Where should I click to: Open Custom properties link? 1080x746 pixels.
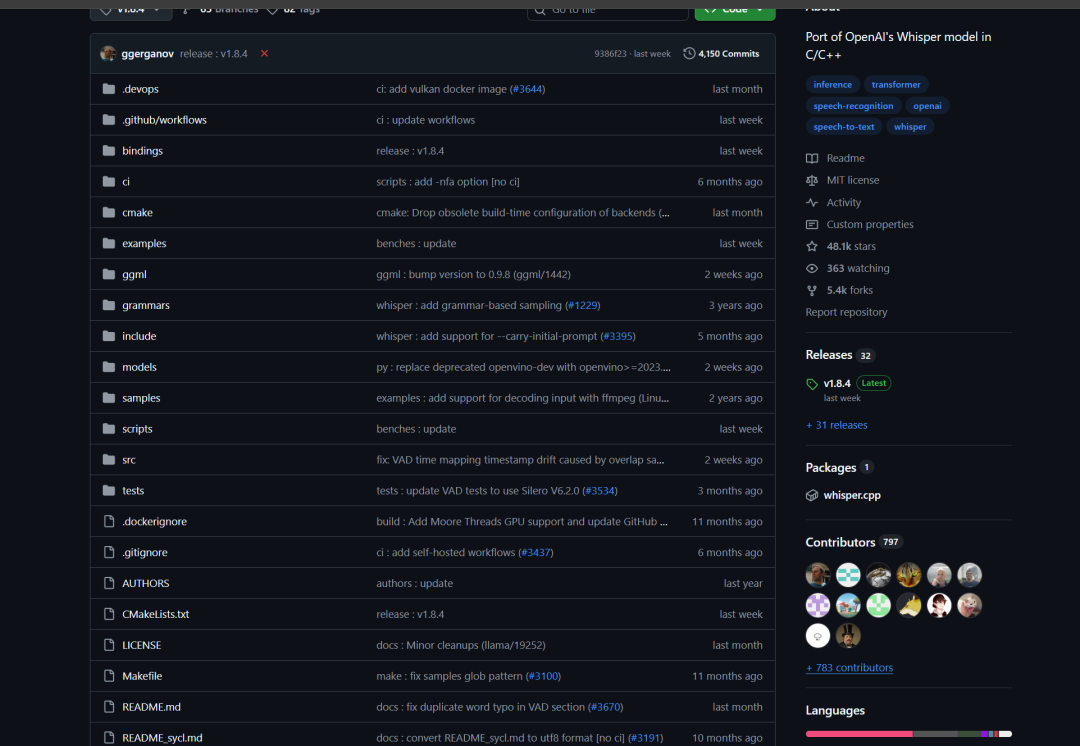[x=869, y=225]
